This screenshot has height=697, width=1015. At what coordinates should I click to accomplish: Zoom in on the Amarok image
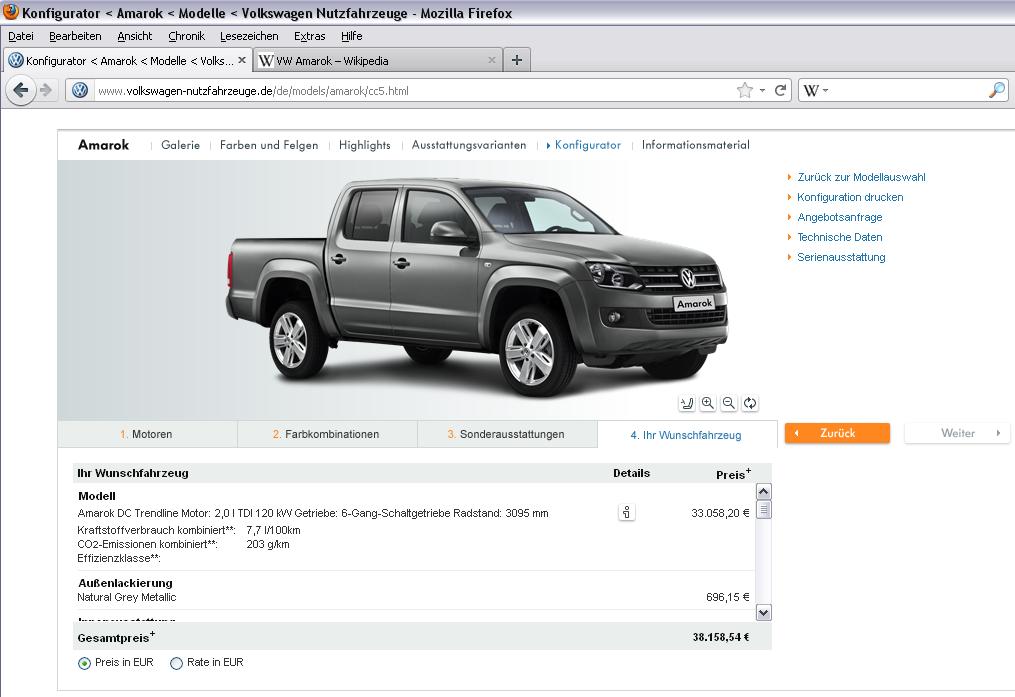pyautogui.click(x=708, y=403)
